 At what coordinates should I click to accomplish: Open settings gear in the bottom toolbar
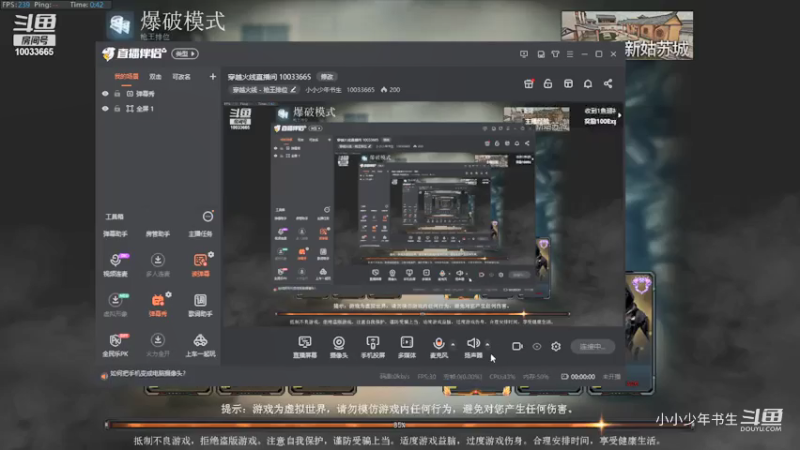pyautogui.click(x=556, y=346)
